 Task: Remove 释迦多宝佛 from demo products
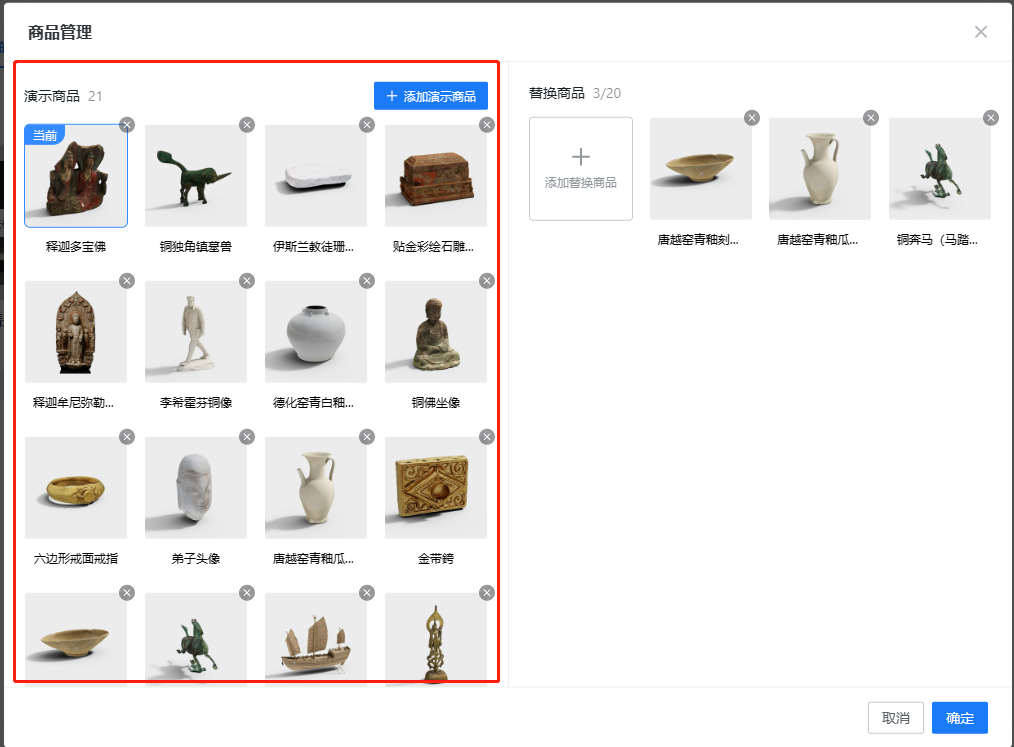pyautogui.click(x=127, y=125)
